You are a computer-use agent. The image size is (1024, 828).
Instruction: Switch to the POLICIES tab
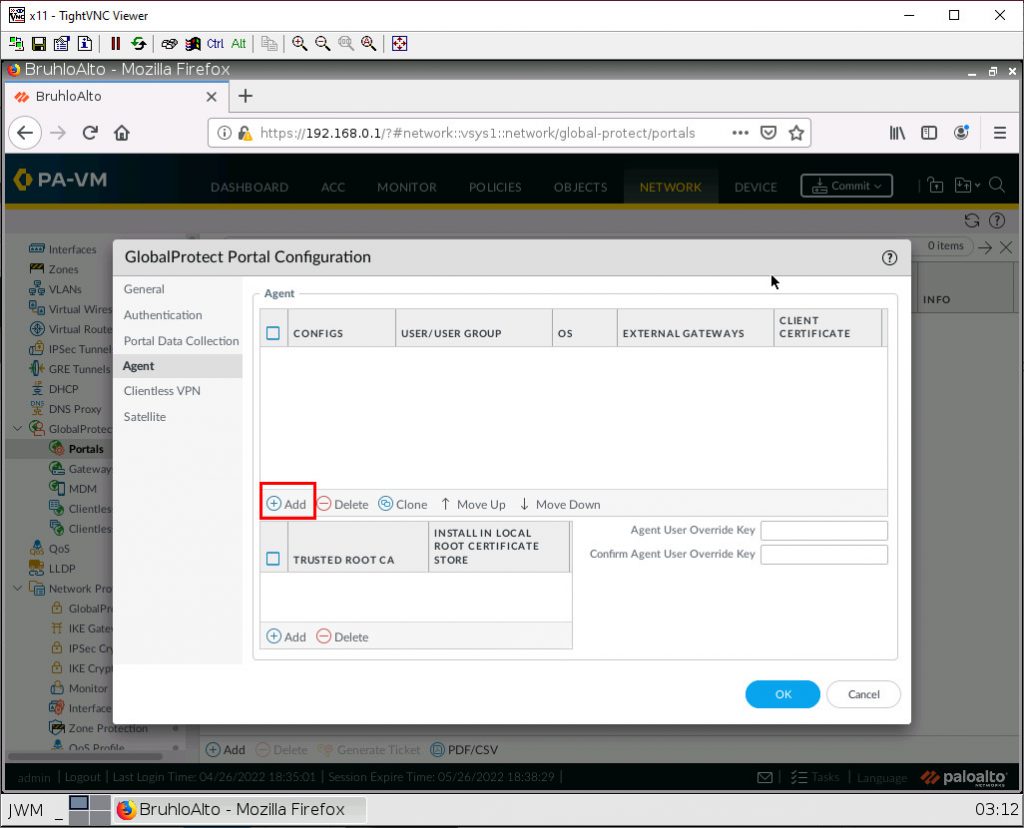[x=495, y=186]
